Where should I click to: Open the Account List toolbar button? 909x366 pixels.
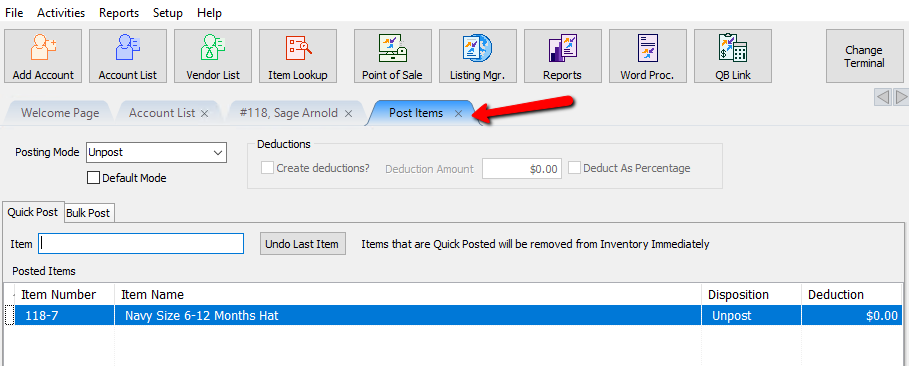pos(128,56)
